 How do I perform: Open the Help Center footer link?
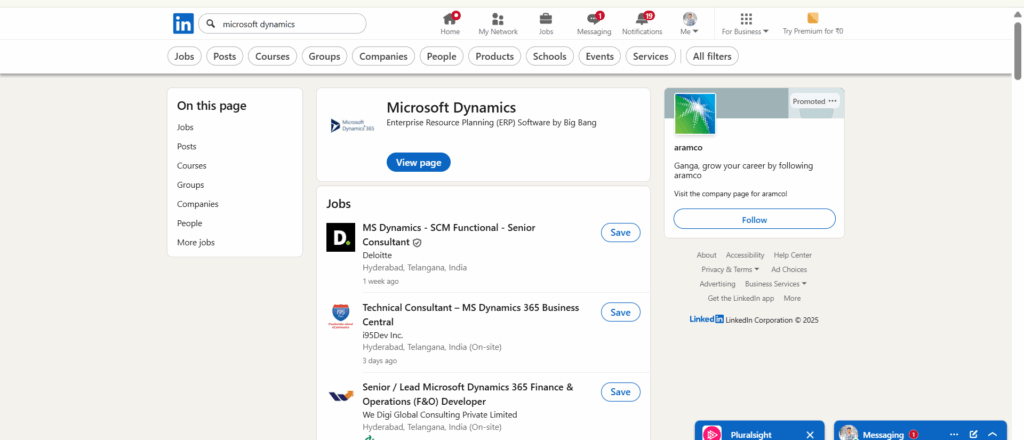[793, 255]
